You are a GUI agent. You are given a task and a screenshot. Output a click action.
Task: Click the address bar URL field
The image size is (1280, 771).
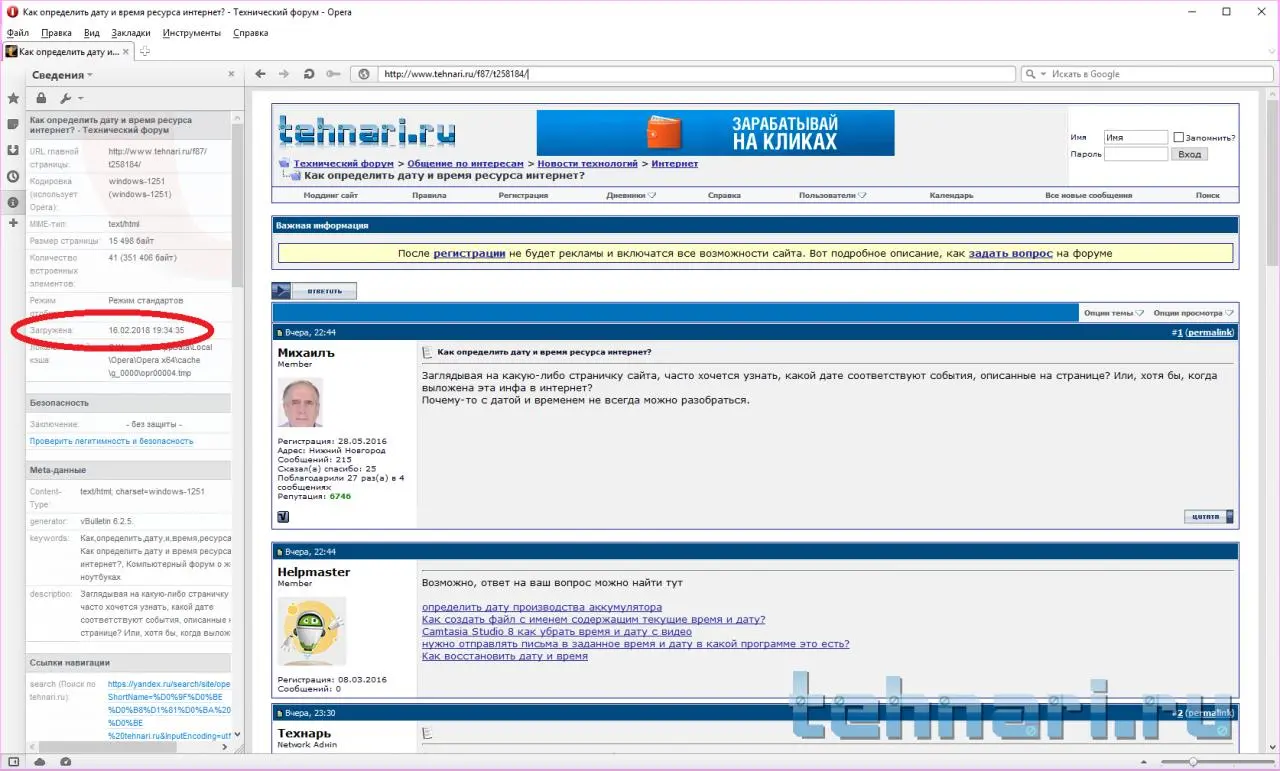(695, 74)
